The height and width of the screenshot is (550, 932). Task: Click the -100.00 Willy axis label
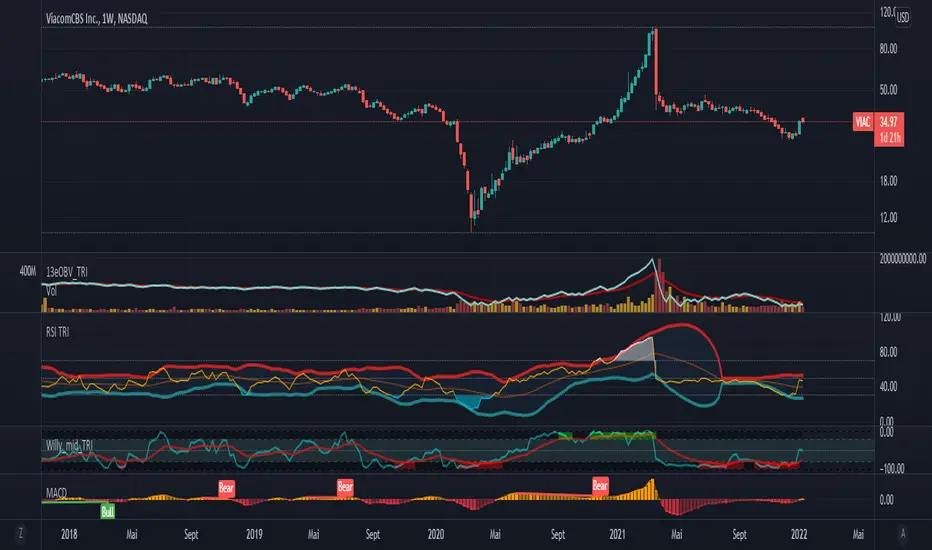point(892,469)
